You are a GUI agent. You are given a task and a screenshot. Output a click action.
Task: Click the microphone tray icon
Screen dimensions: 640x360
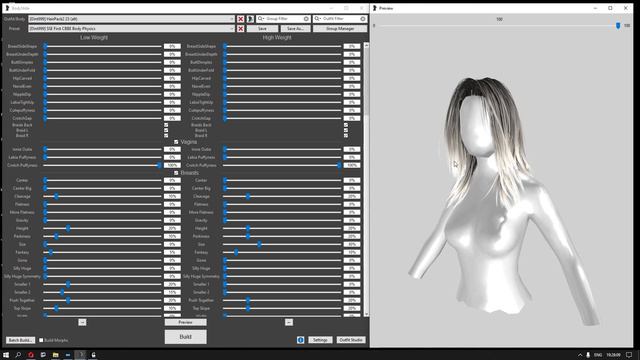point(588,355)
